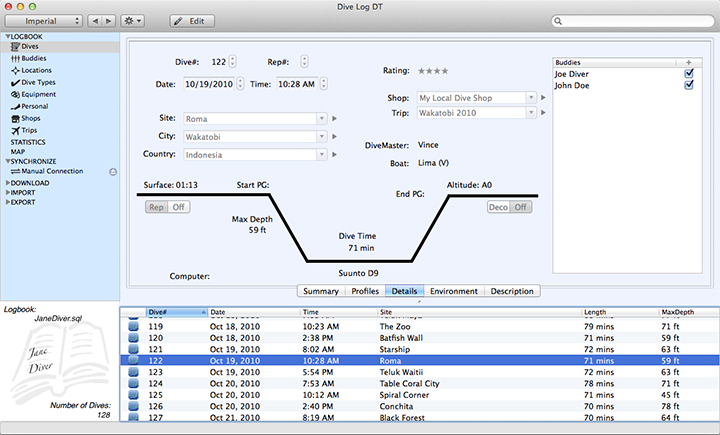Click the Edit button
This screenshot has height=435, width=720.
tap(191, 20)
